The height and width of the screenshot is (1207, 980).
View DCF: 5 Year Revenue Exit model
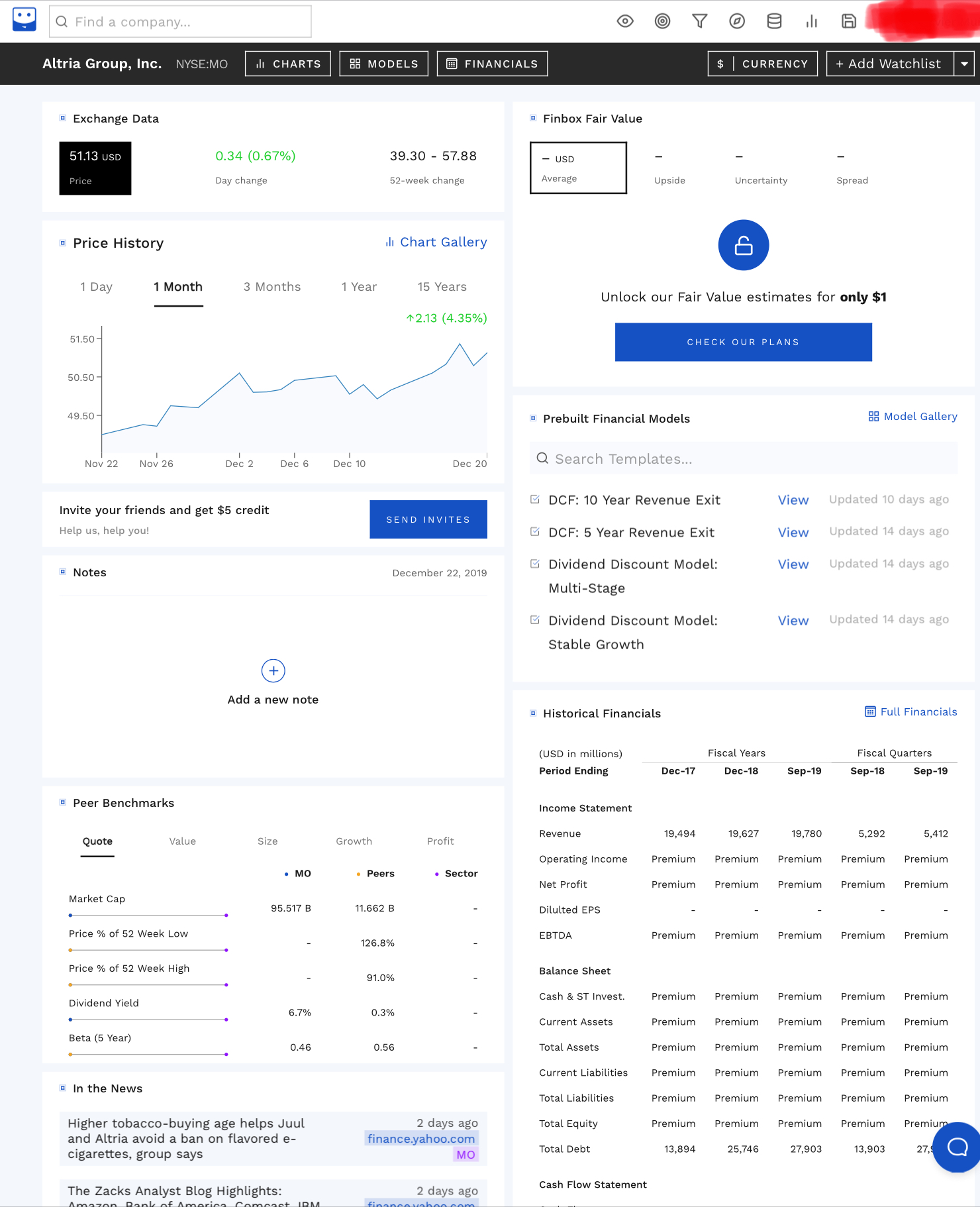(x=793, y=533)
